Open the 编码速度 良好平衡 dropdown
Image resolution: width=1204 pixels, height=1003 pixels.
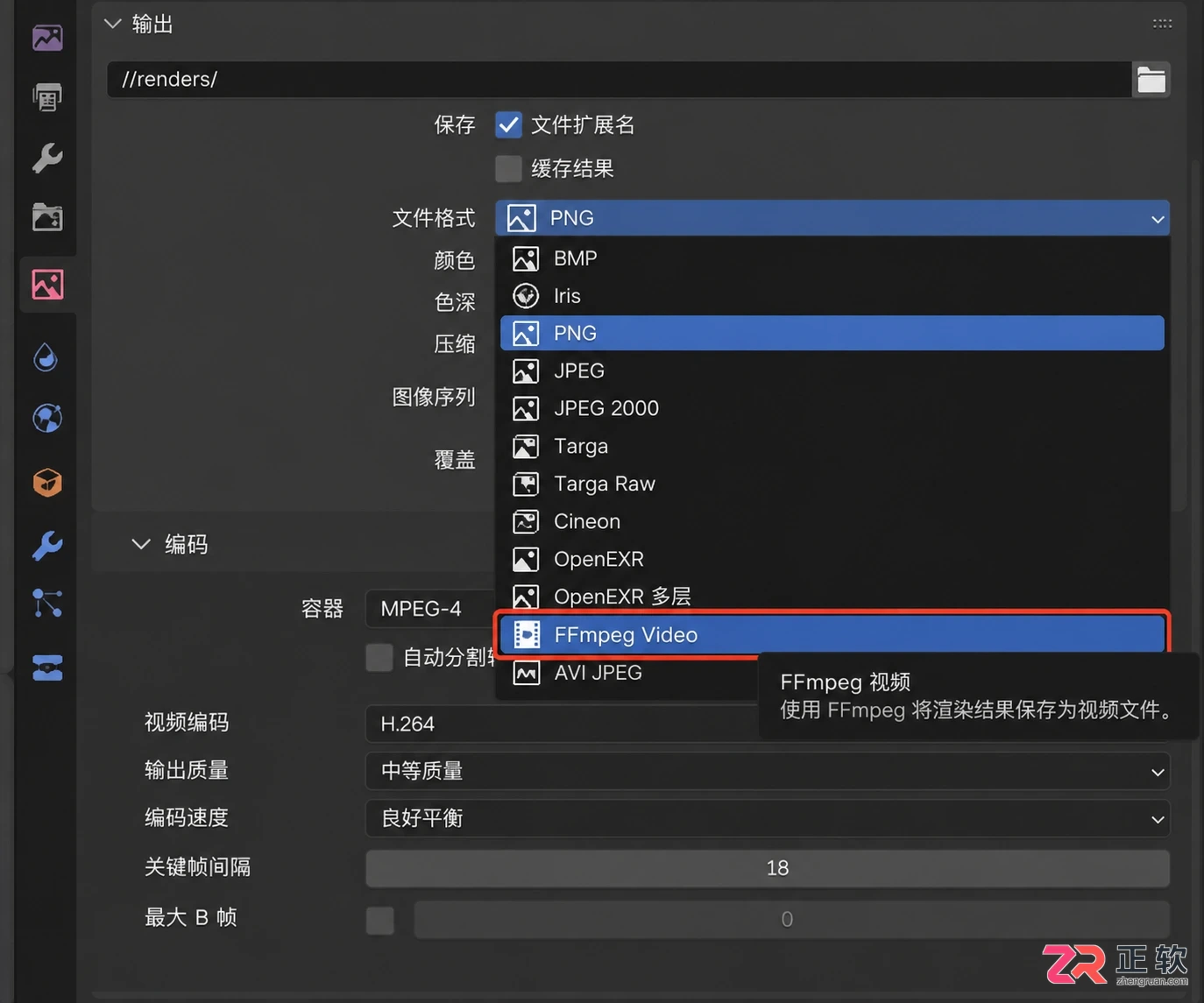point(768,818)
